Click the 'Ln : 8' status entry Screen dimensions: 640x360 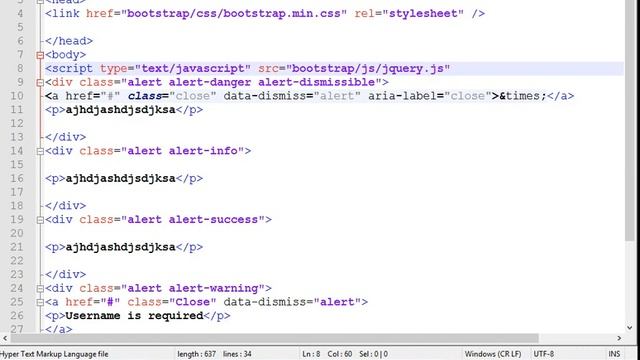311,354
